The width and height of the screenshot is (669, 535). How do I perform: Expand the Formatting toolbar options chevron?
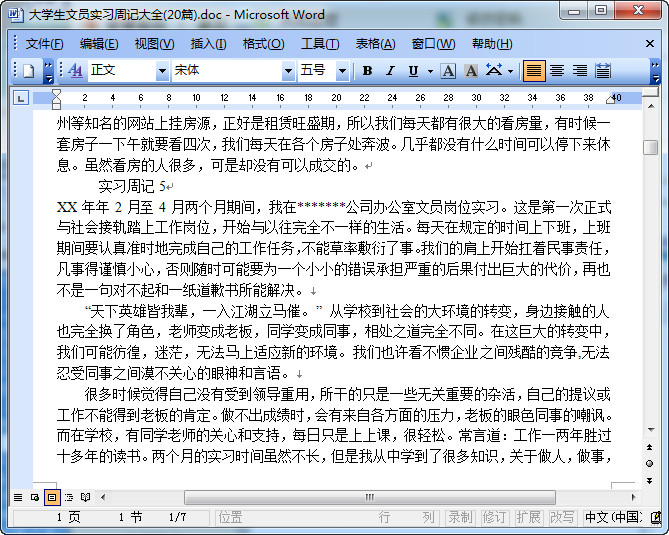(654, 71)
